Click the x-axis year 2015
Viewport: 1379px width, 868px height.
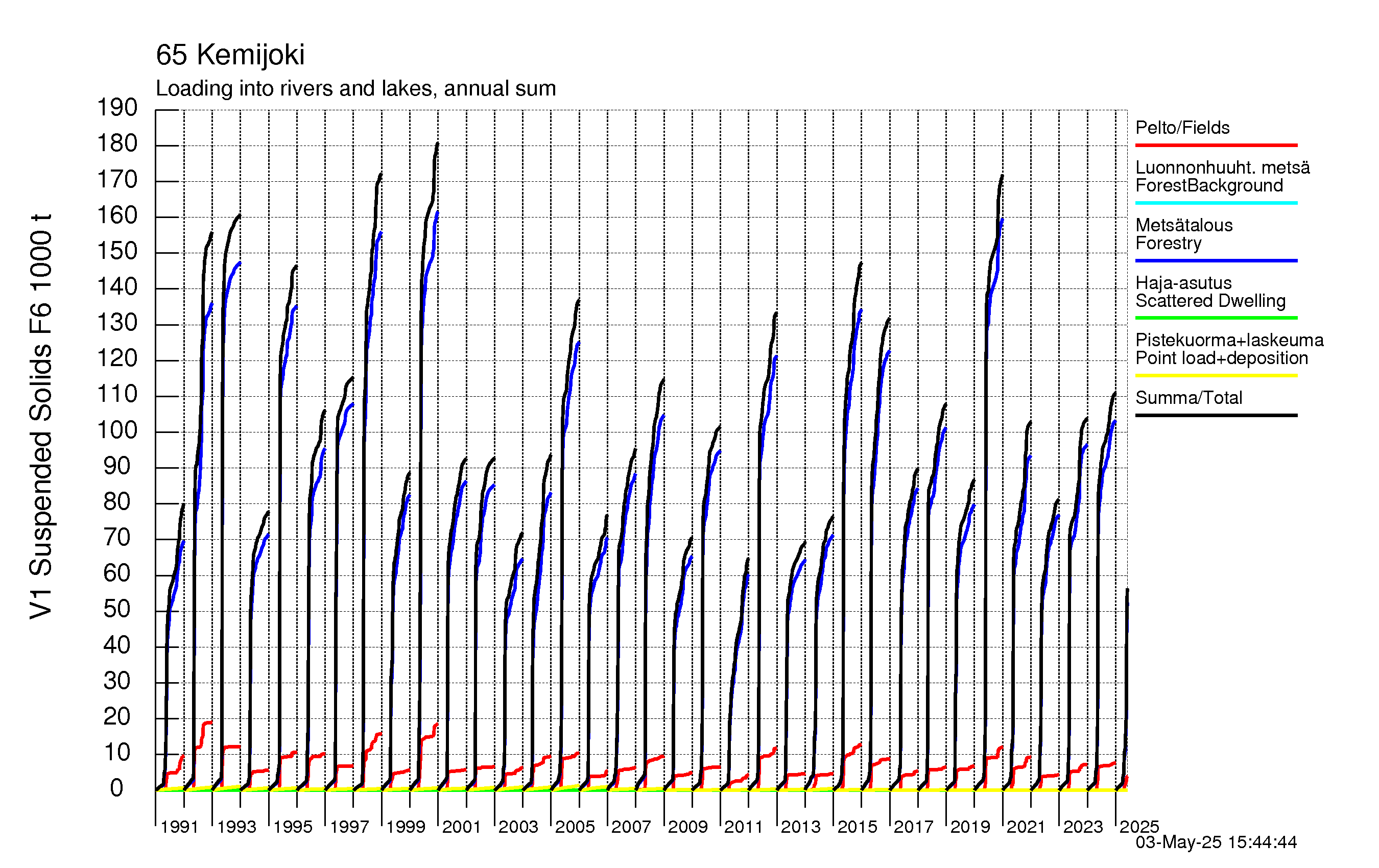(858, 827)
